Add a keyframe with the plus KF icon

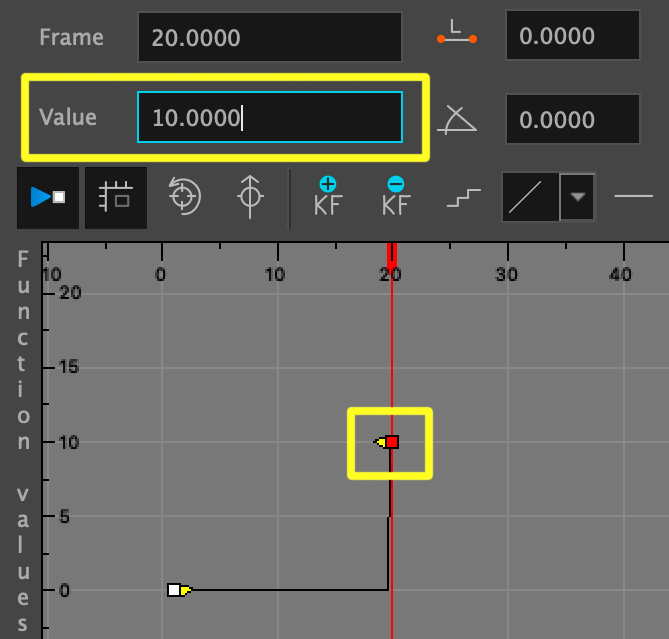pos(327,197)
